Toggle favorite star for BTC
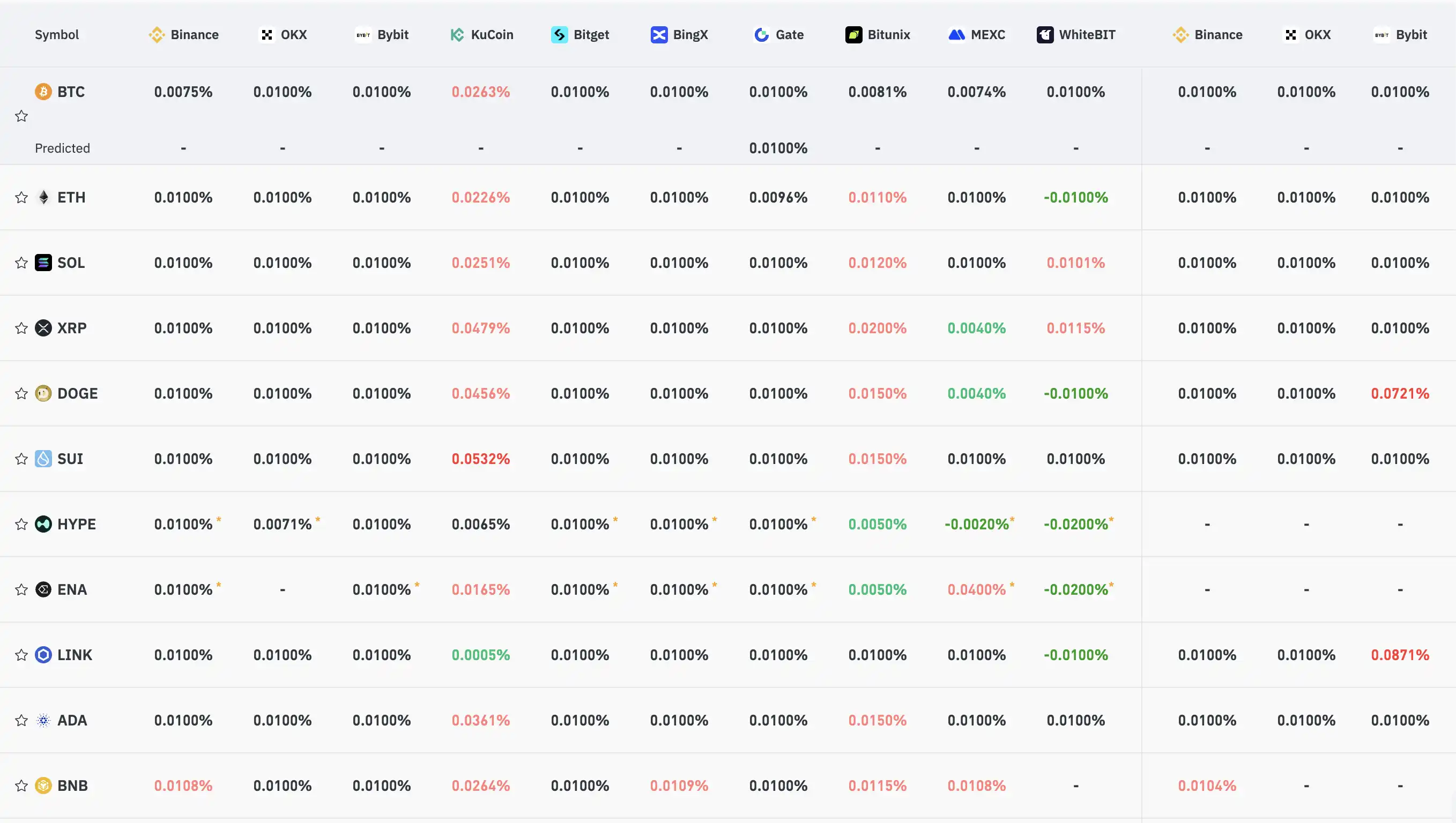This screenshot has width=1456, height=823. (x=21, y=116)
